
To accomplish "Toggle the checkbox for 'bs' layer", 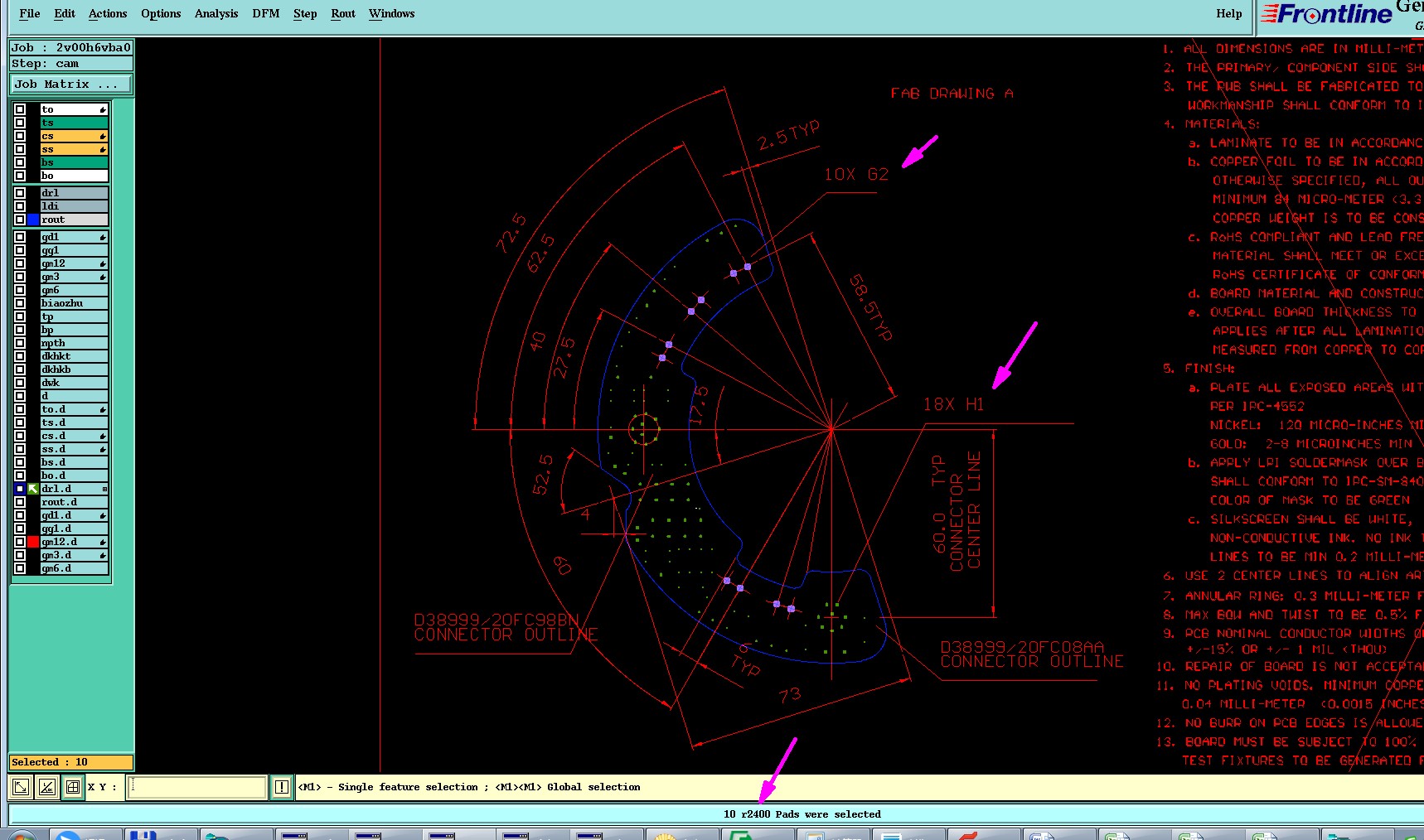I will [x=20, y=162].
